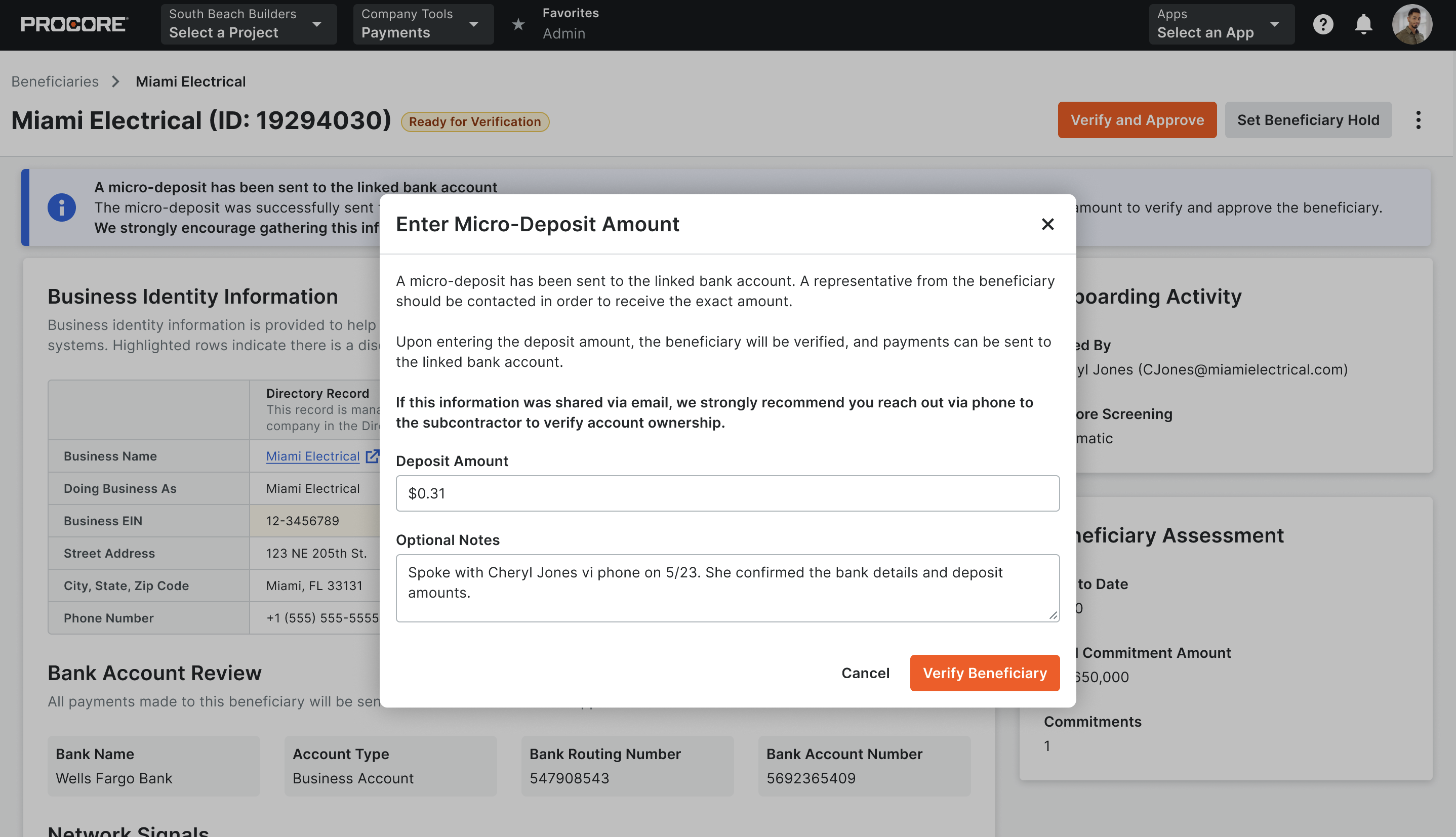Go to Beneficiaries in the breadcrumb
This screenshot has width=1456, height=837.
(55, 81)
